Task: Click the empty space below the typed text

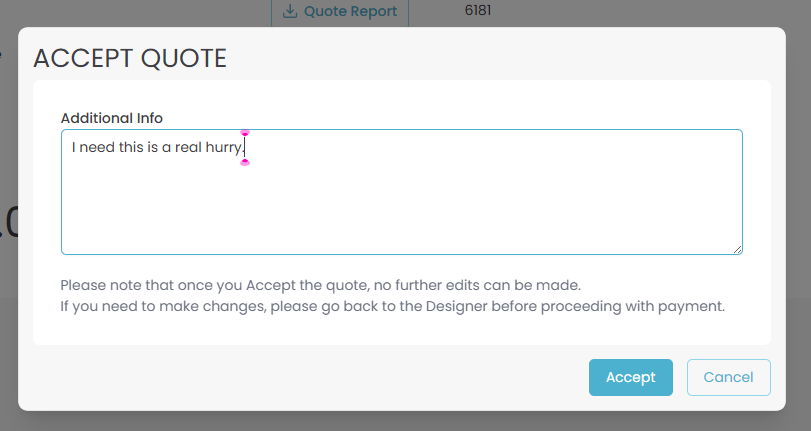Action: coord(400,210)
